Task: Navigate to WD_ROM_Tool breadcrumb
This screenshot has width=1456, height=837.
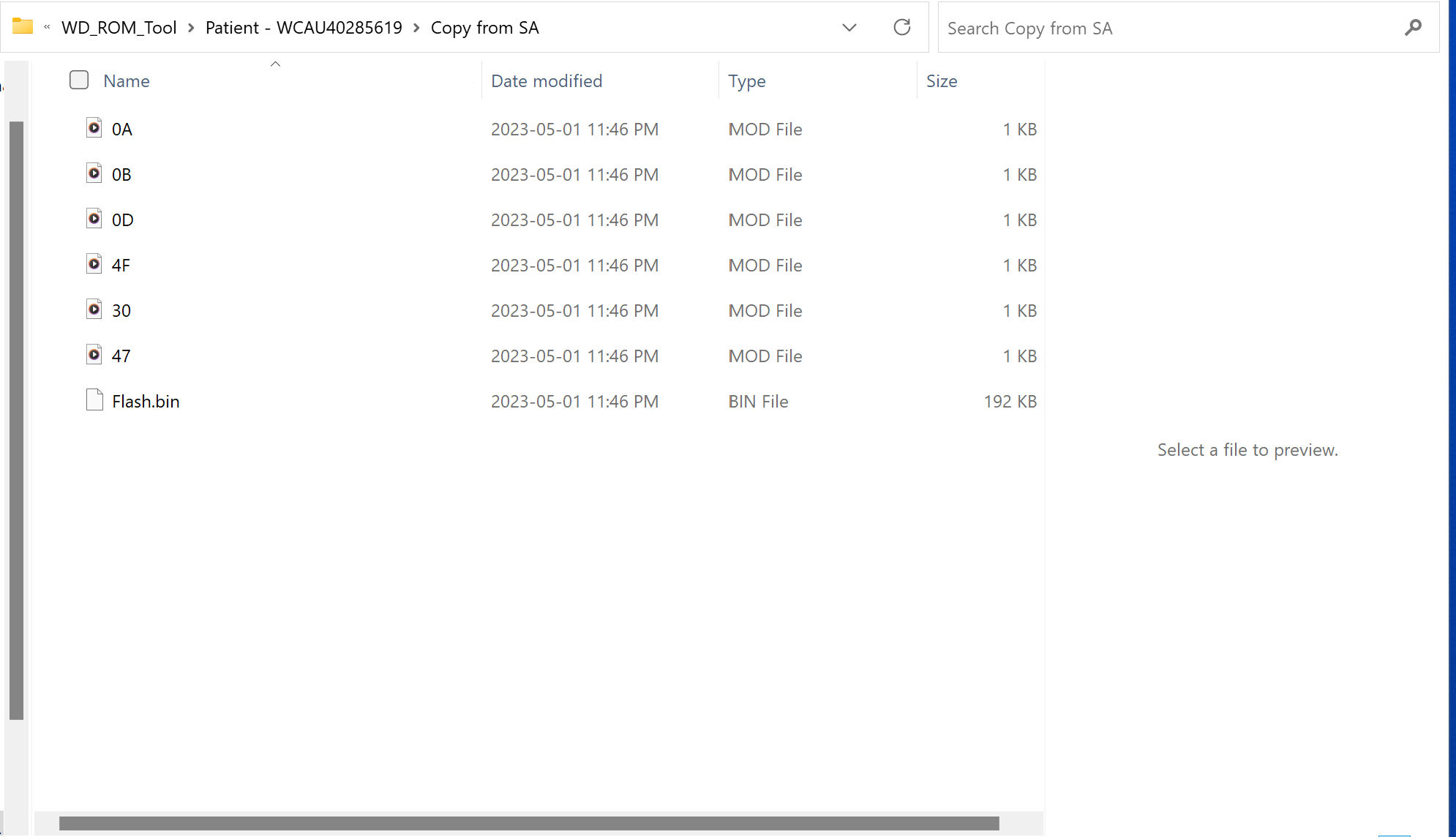Action: (119, 28)
